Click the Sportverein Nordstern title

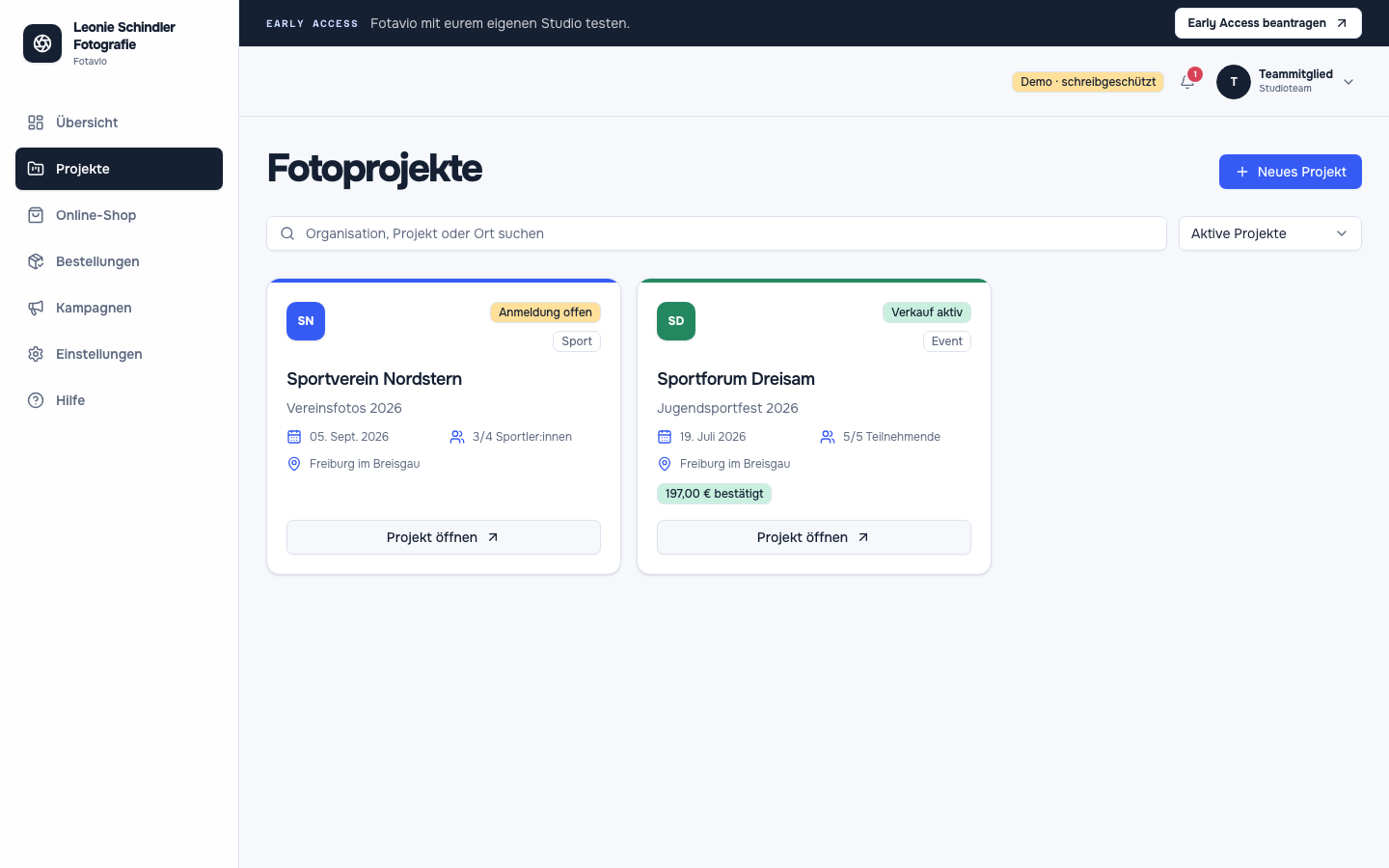click(x=374, y=379)
